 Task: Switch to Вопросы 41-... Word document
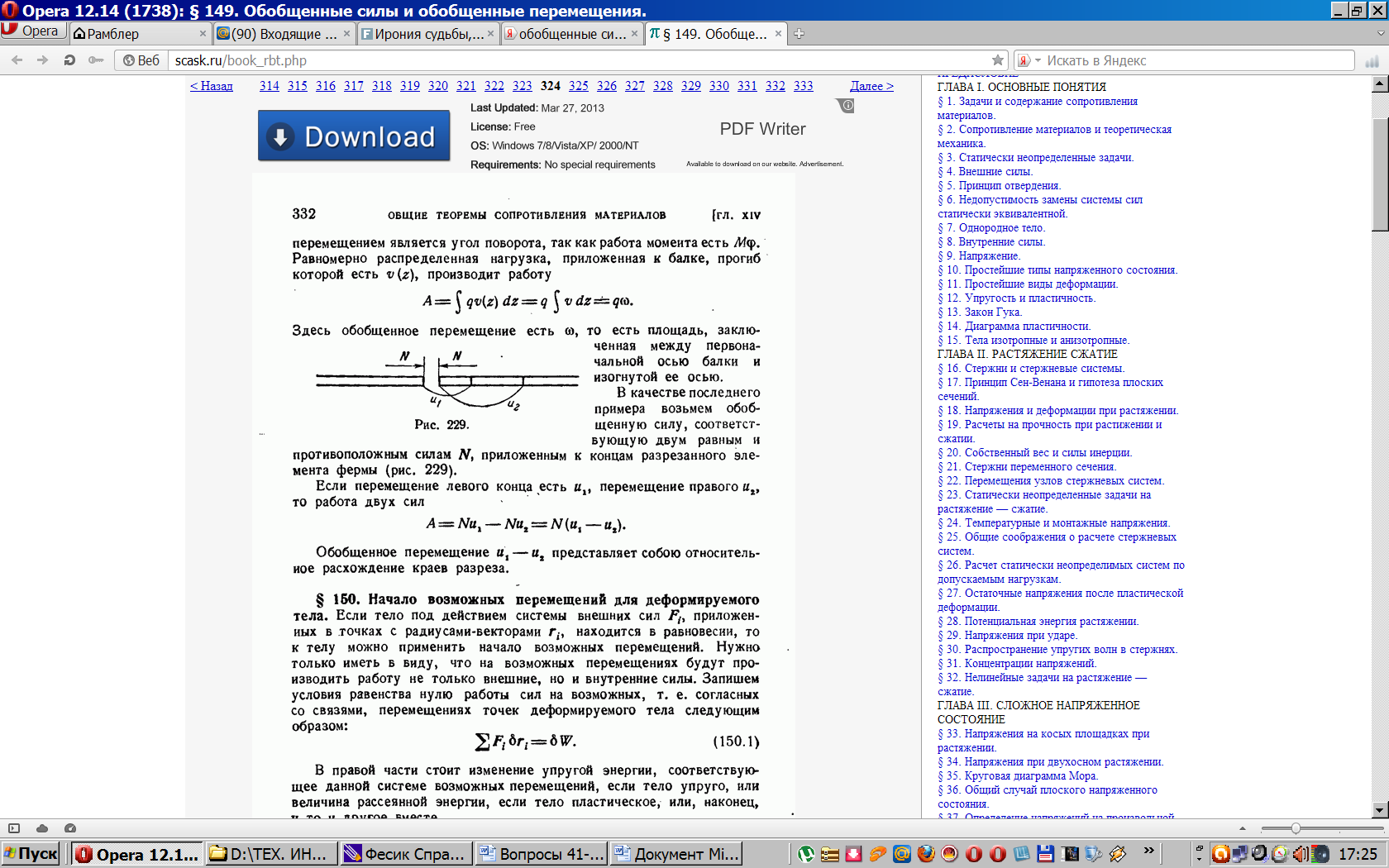coord(542,854)
